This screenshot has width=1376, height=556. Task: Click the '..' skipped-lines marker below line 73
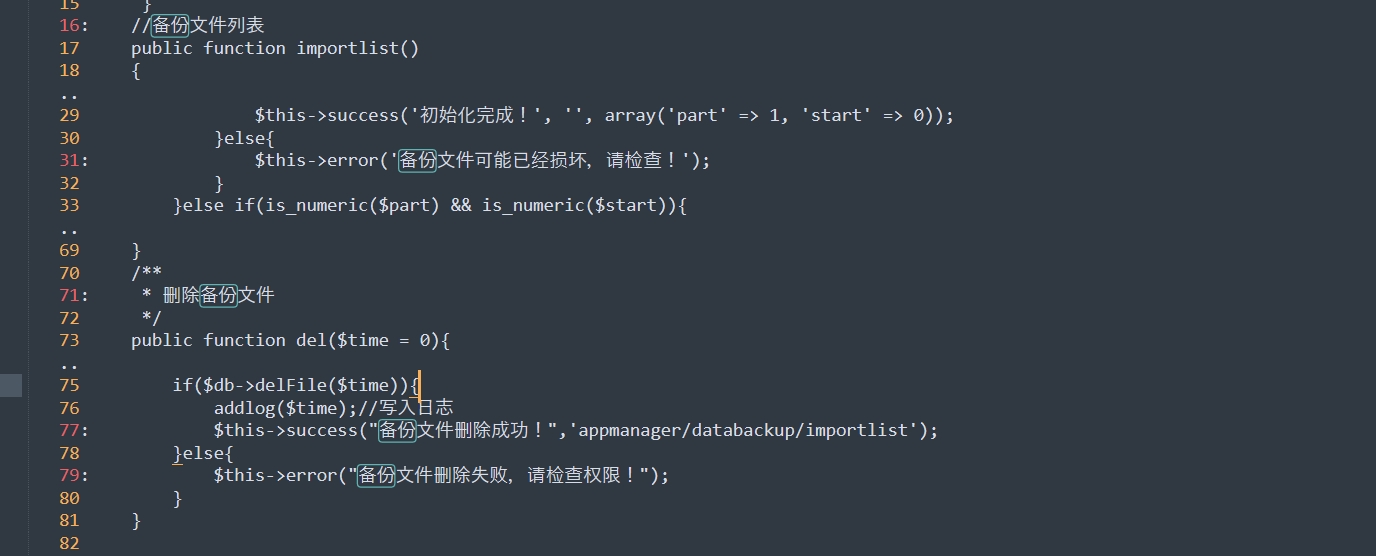click(69, 366)
